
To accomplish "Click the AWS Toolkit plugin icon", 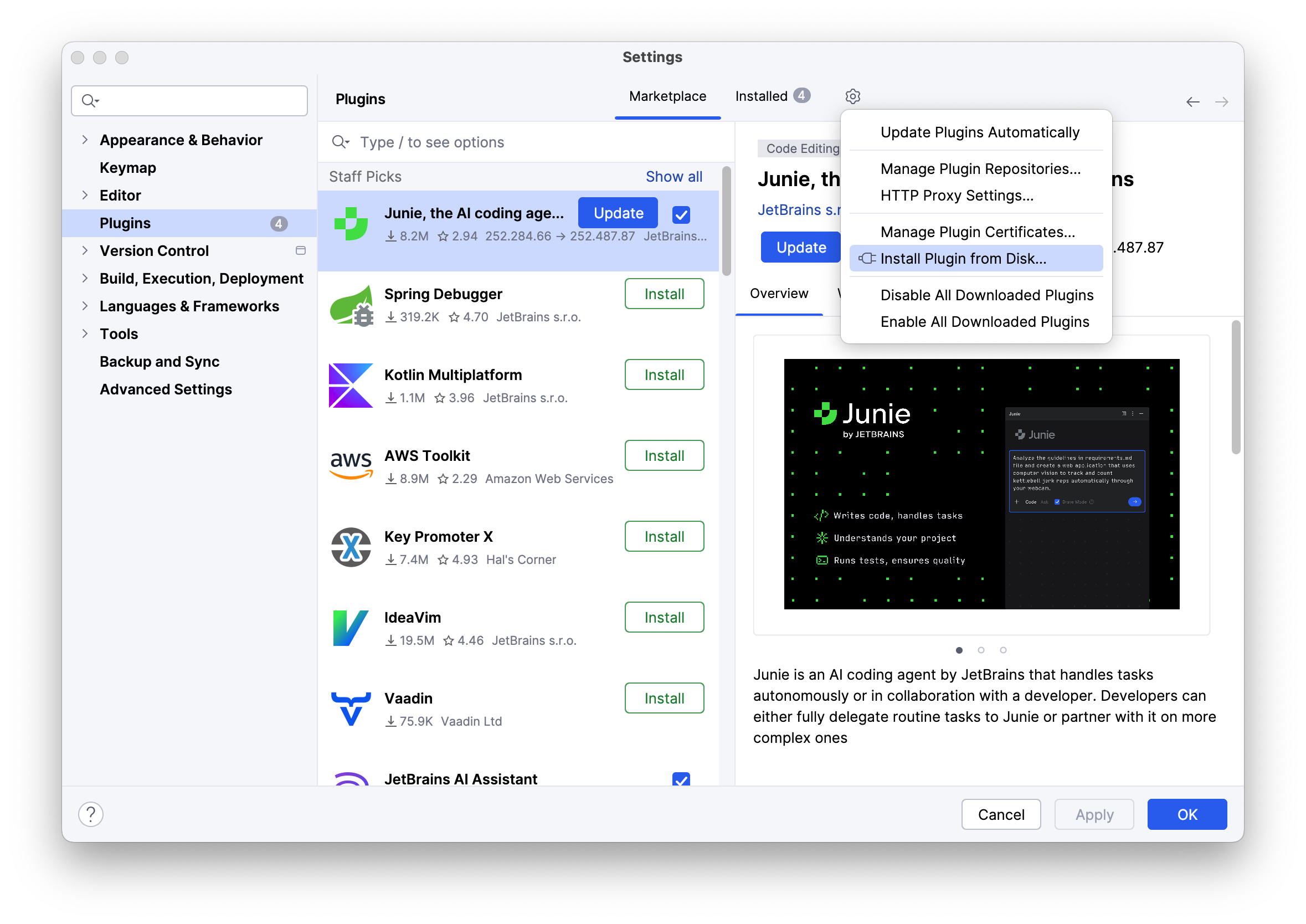I will coord(351,465).
